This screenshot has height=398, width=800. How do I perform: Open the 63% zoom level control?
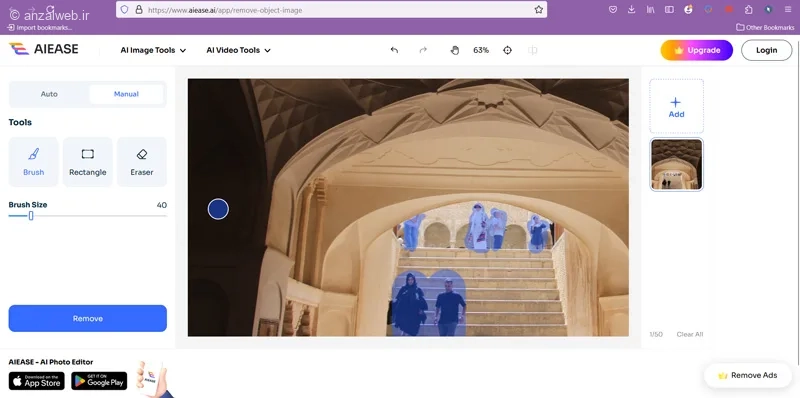[481, 50]
